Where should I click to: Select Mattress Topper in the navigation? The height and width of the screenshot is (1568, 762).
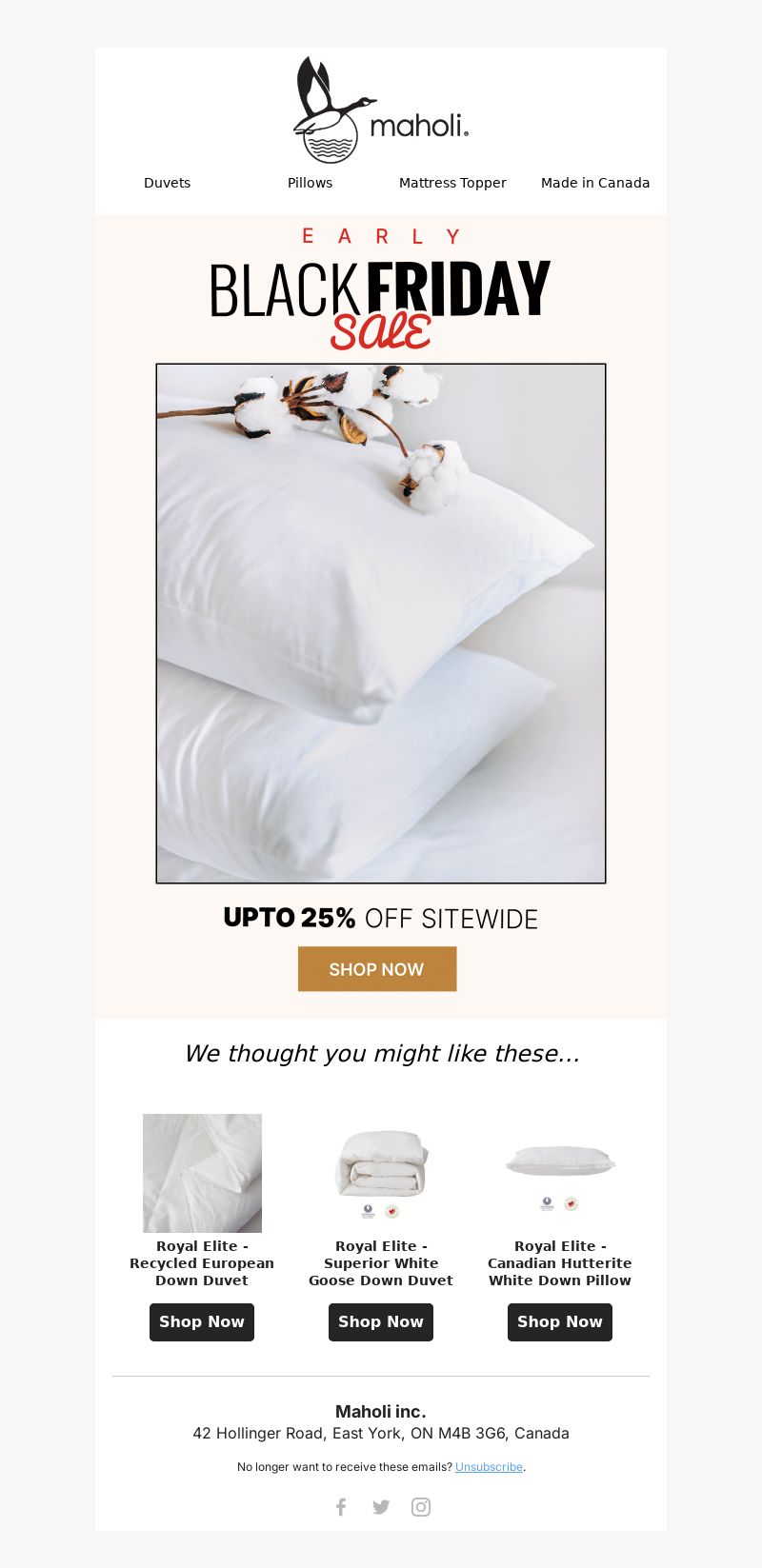pos(452,183)
